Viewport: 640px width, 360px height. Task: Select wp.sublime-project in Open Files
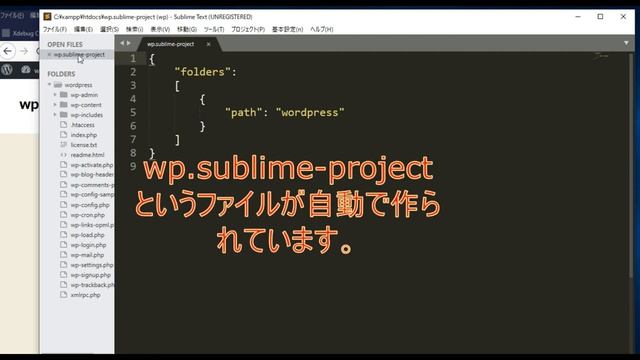(79, 54)
